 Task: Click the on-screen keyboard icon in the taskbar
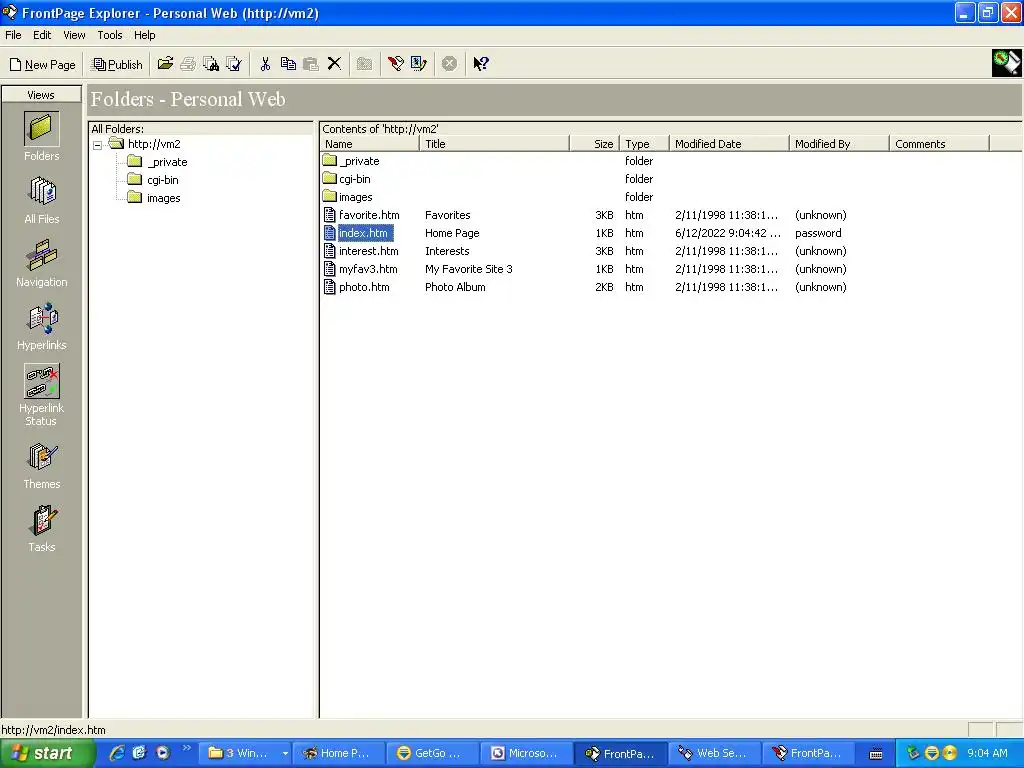click(876, 754)
